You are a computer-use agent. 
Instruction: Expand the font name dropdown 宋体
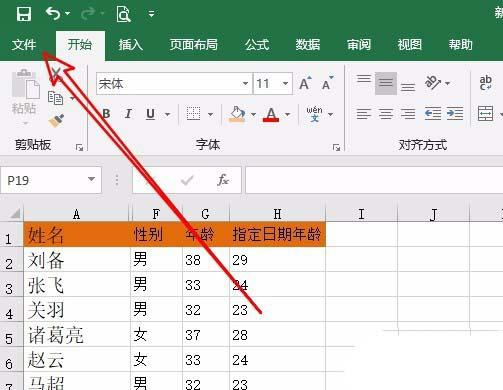(x=245, y=83)
